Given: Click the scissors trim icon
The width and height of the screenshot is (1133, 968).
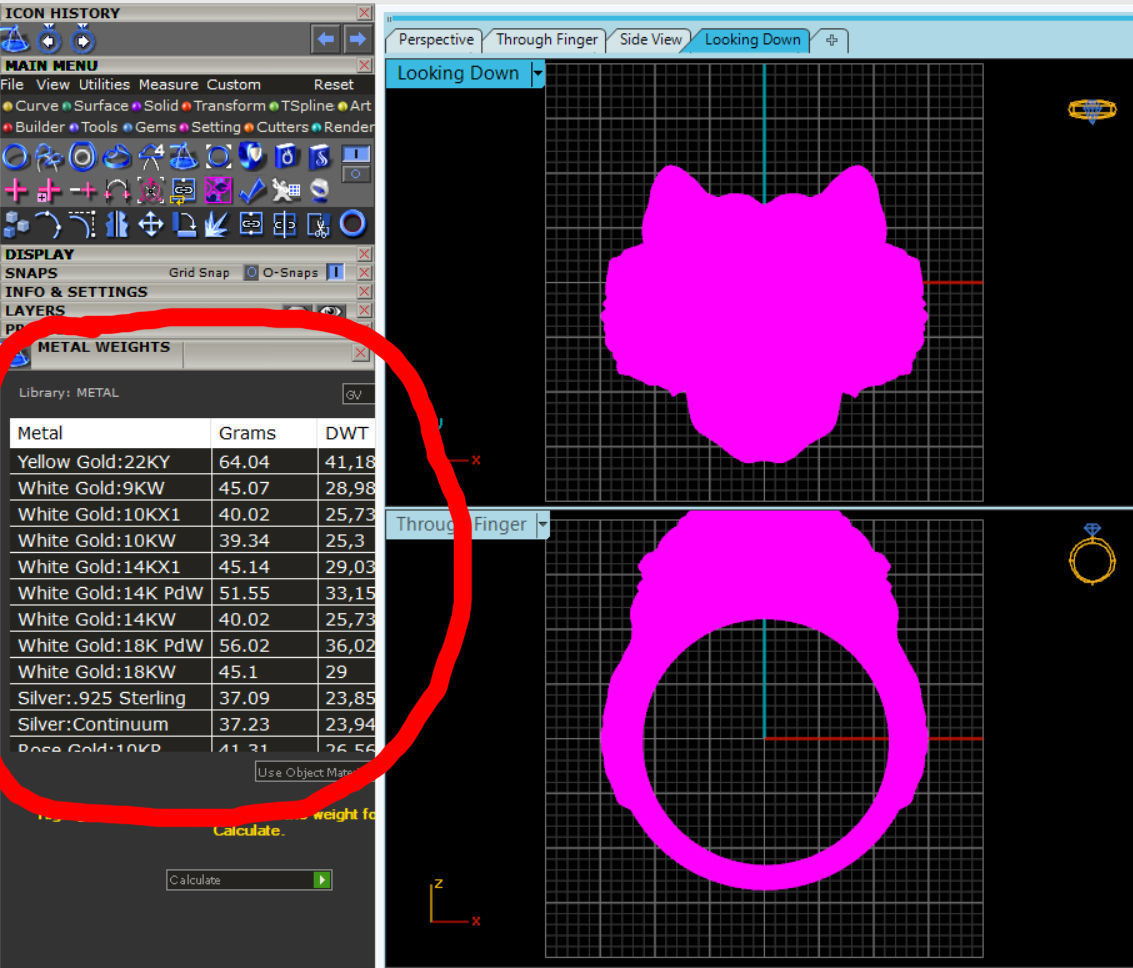Looking at the screenshot, I should (319, 225).
